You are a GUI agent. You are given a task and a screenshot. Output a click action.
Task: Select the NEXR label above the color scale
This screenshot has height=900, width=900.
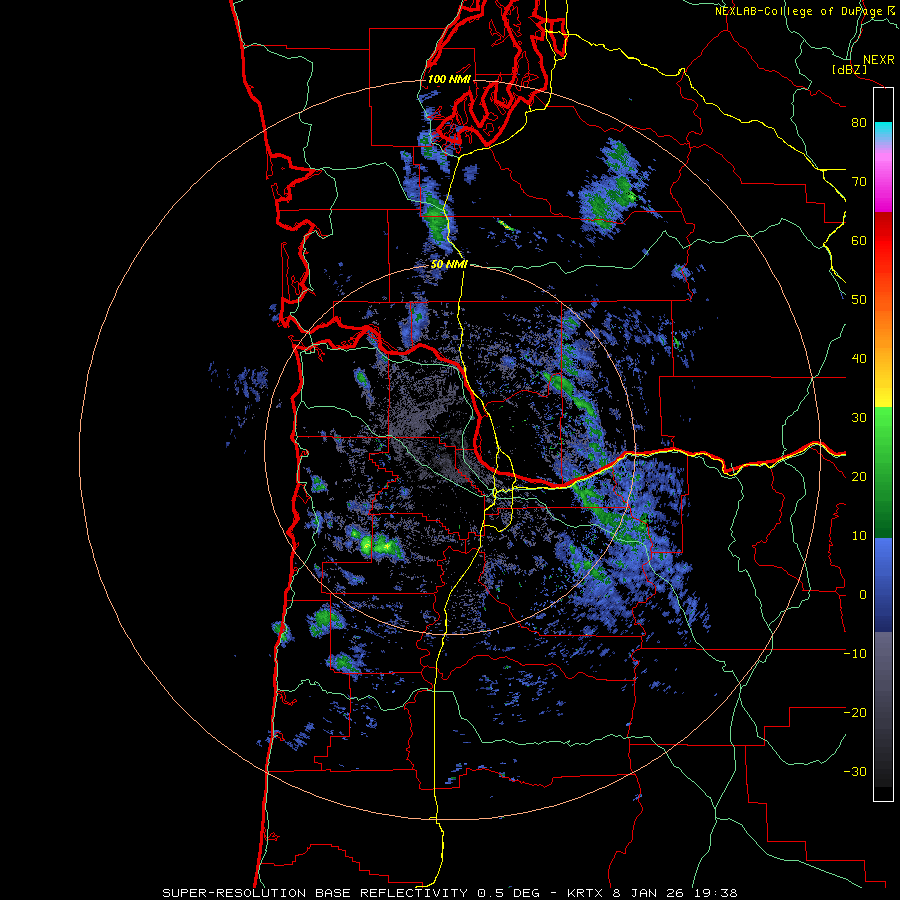878,60
